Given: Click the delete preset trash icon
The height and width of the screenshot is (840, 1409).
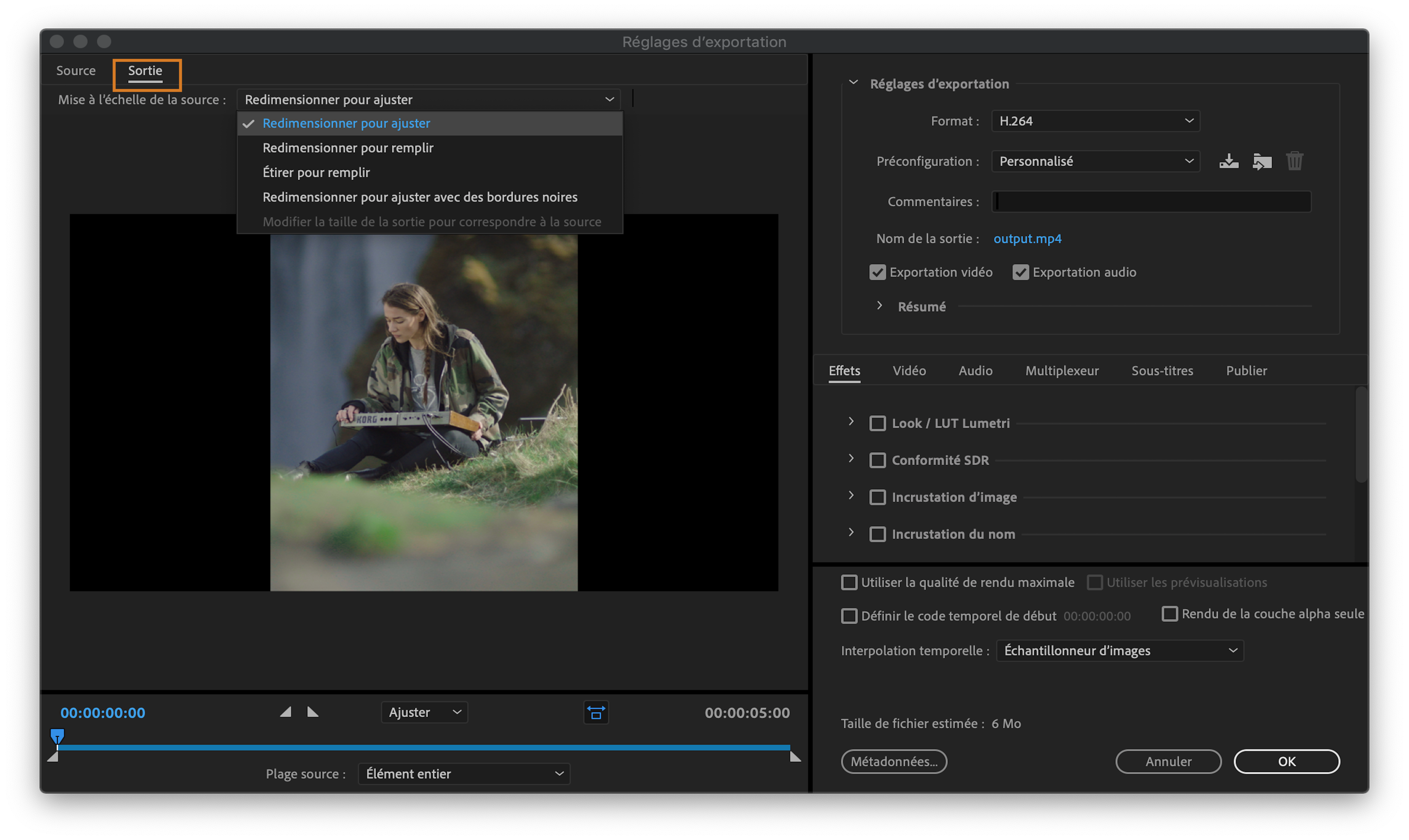Looking at the screenshot, I should click(x=1295, y=161).
